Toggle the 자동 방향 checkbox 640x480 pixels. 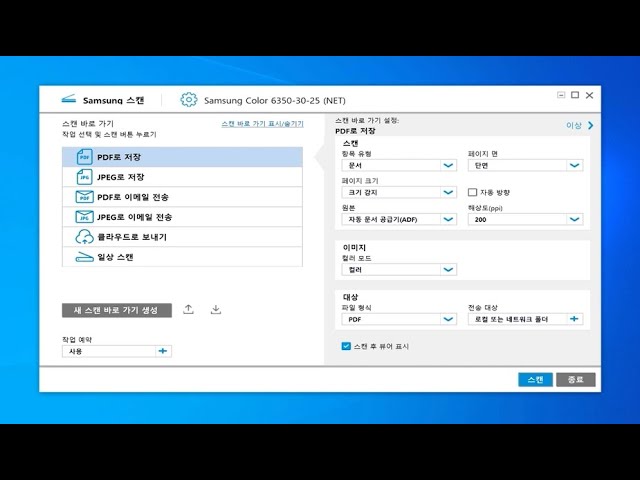pyautogui.click(x=472, y=192)
